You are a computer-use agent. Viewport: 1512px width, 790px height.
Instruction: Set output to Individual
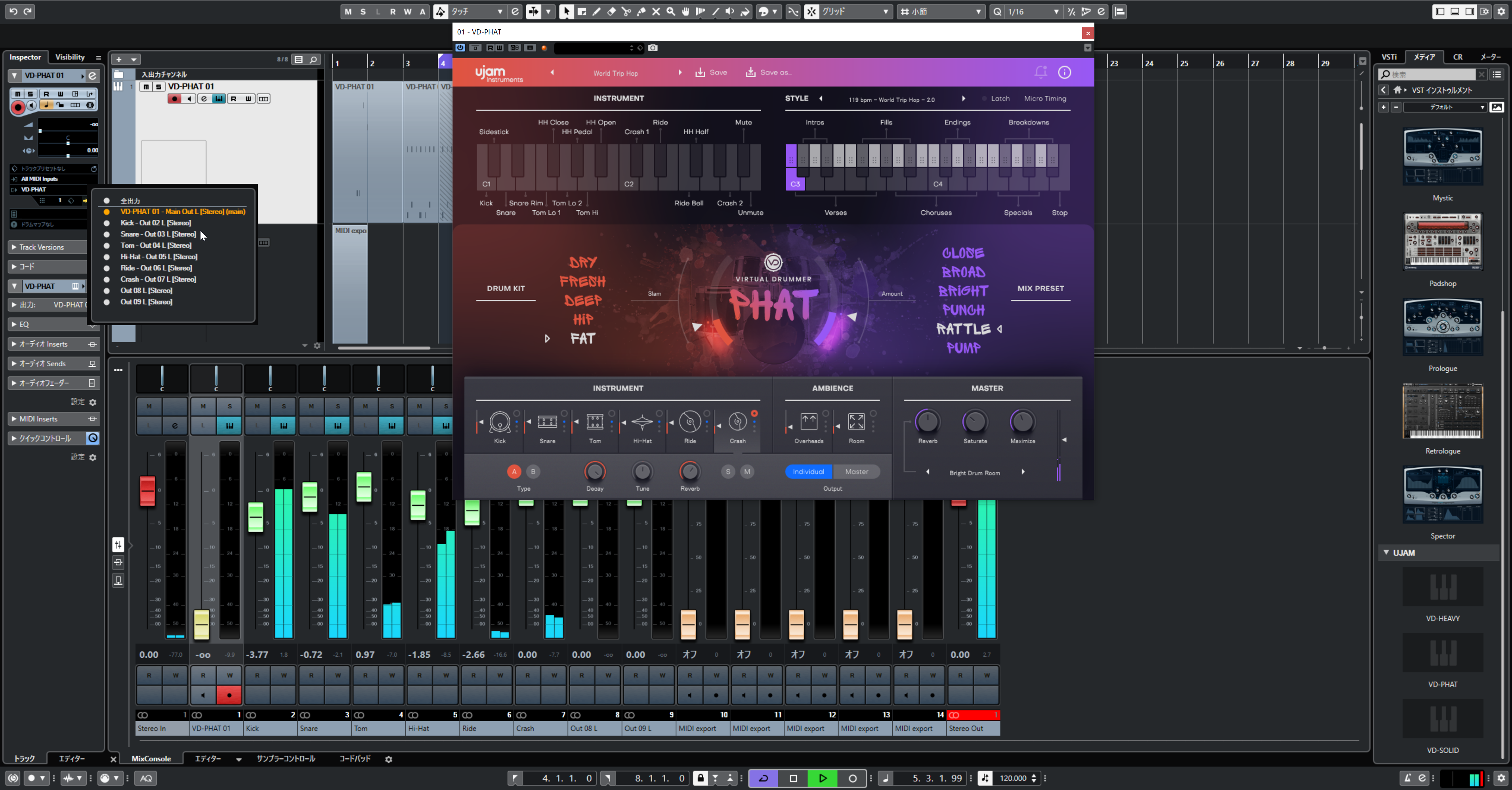click(x=808, y=472)
